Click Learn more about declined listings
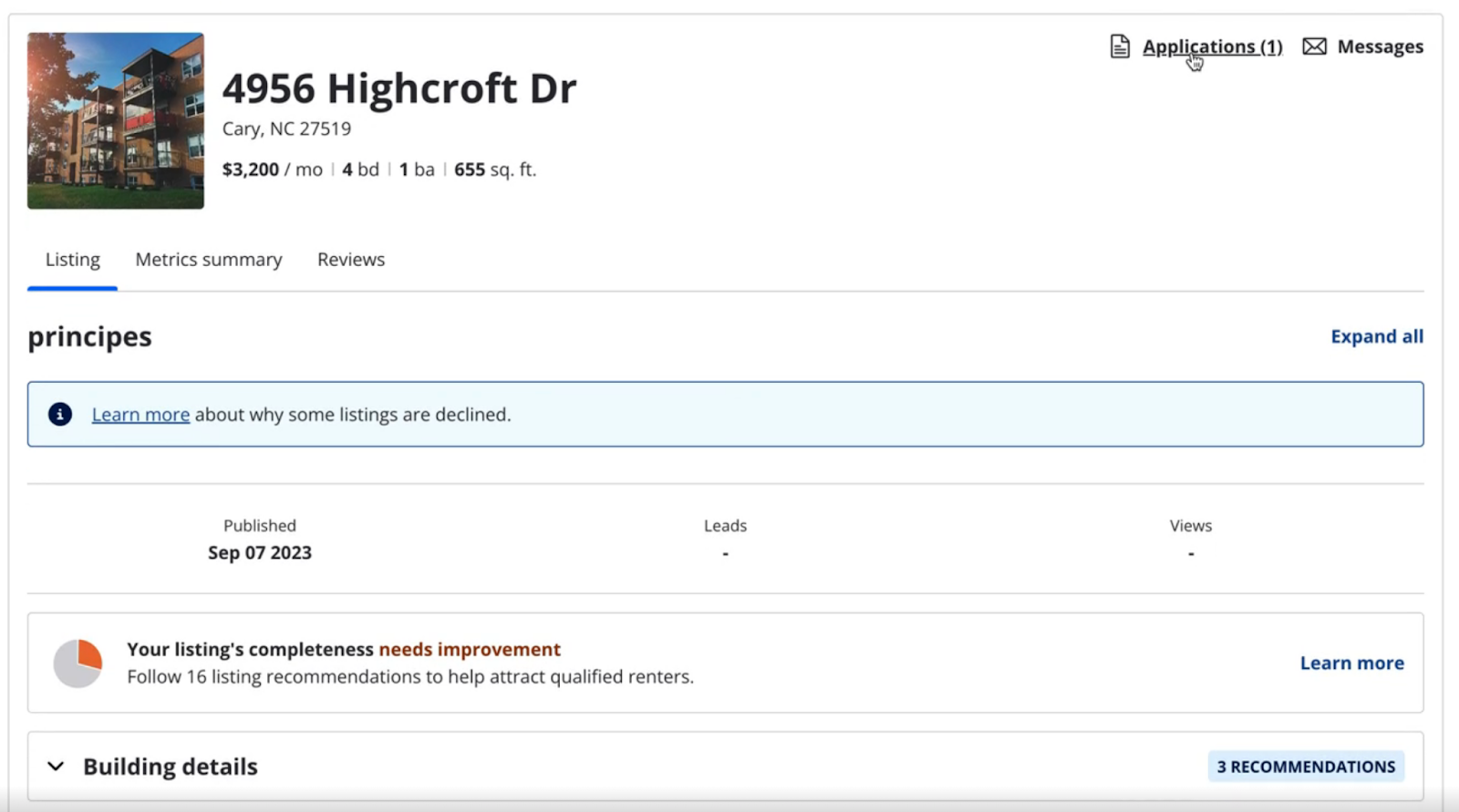Image resolution: width=1459 pixels, height=812 pixels. (x=140, y=415)
